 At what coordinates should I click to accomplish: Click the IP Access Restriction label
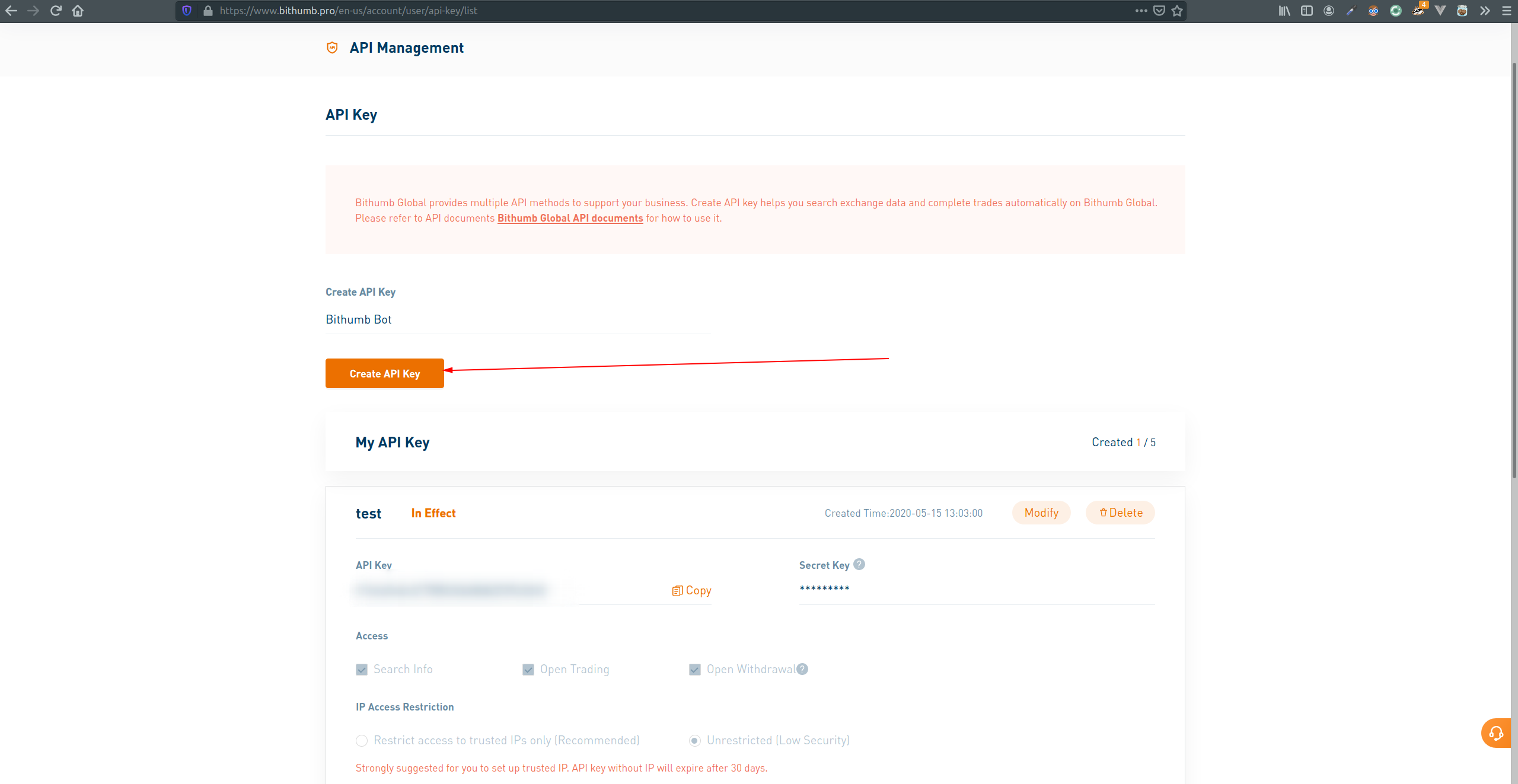pyautogui.click(x=405, y=707)
